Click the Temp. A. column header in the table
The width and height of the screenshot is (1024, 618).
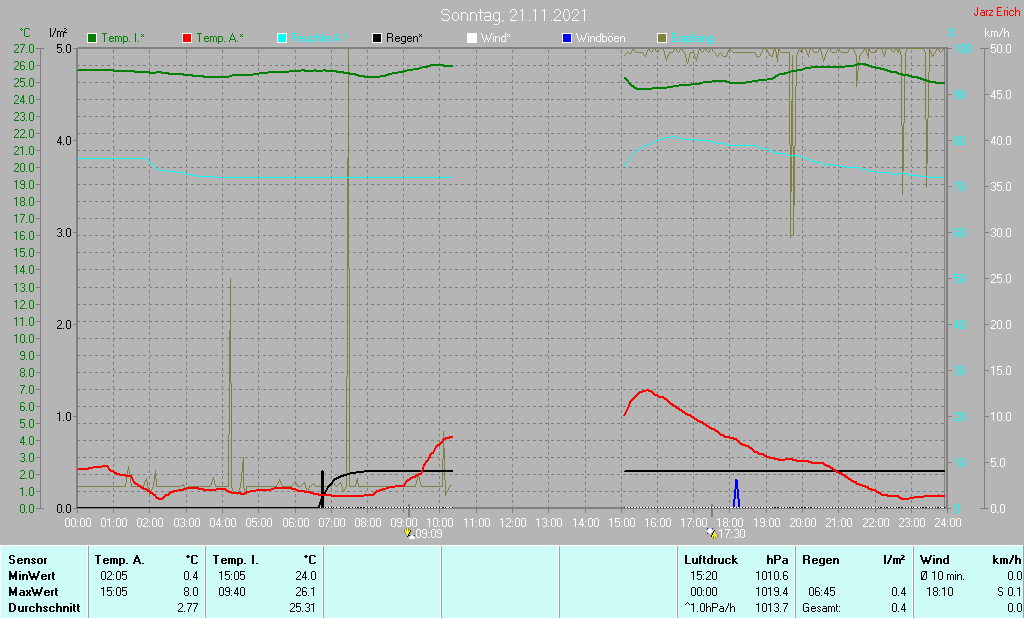120,560
